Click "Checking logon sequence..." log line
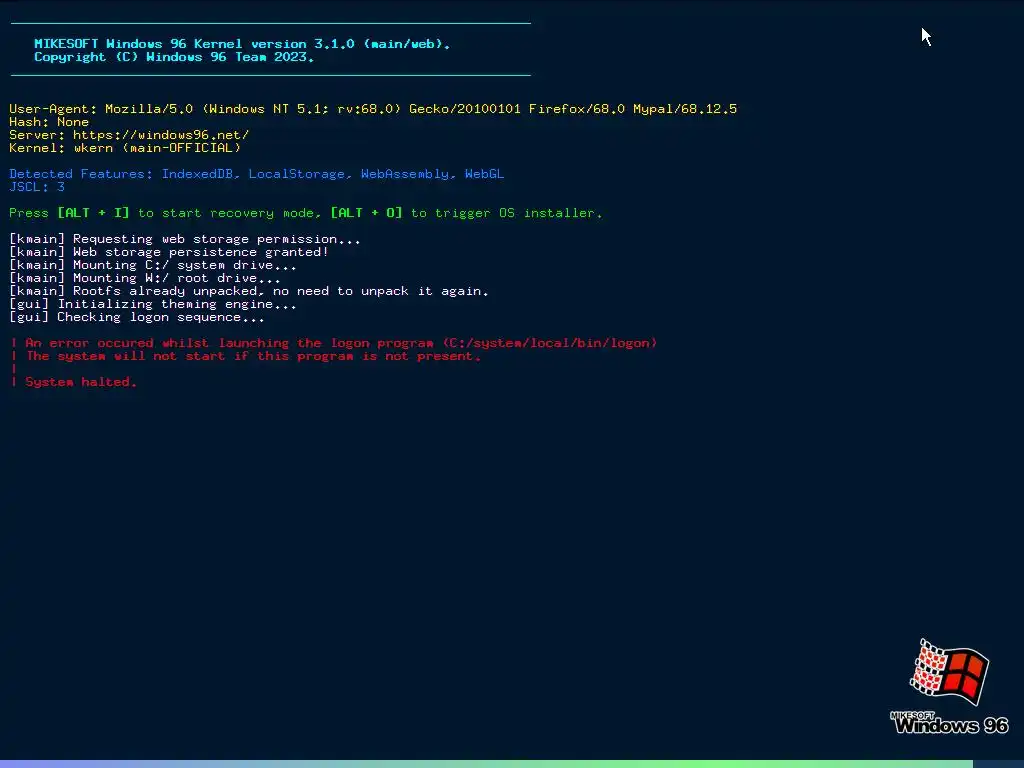 click(x=137, y=317)
